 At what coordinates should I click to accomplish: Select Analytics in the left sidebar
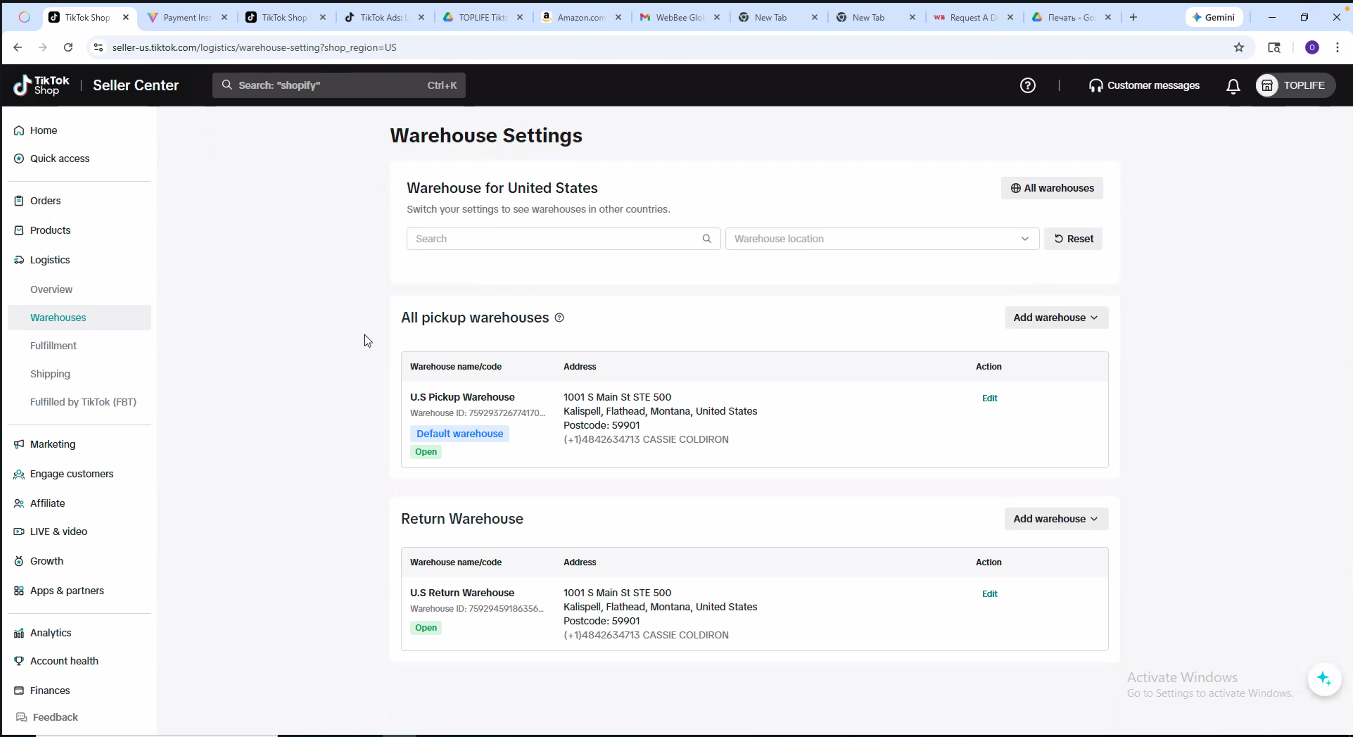pos(50,633)
